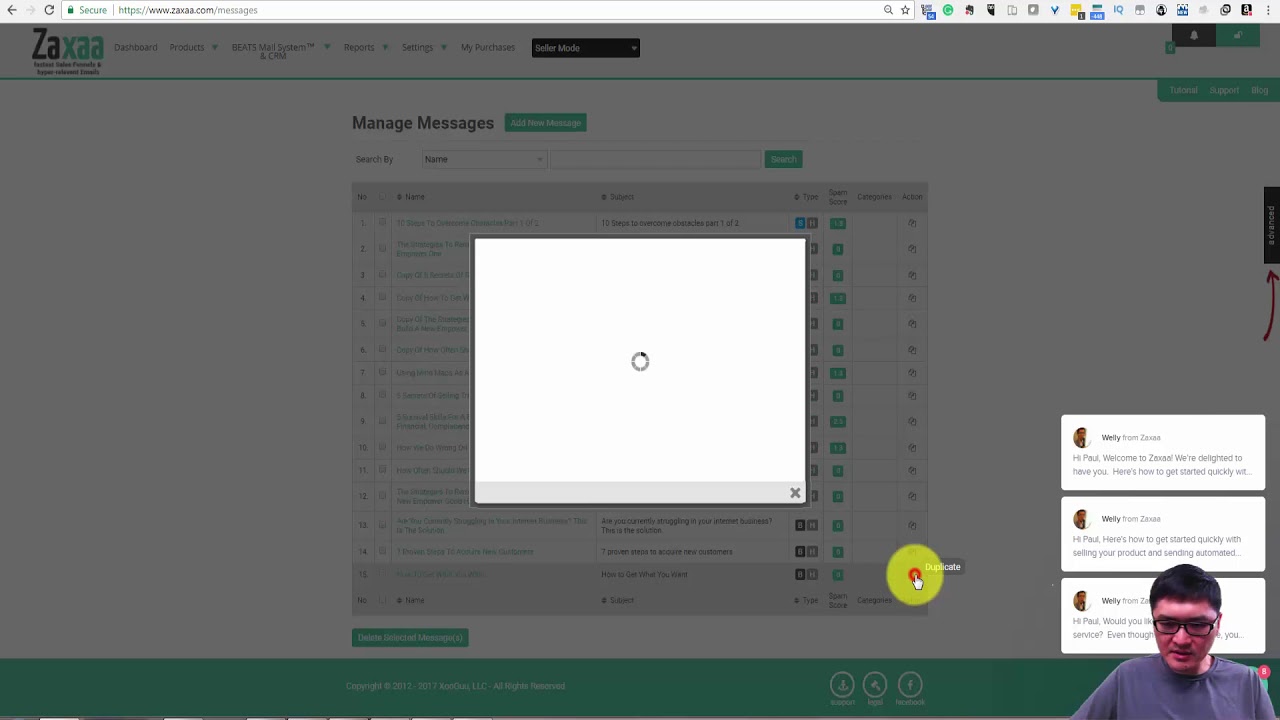Image resolution: width=1280 pixels, height=720 pixels.
Task: Click the S type badge on row 1
Action: (x=799, y=223)
